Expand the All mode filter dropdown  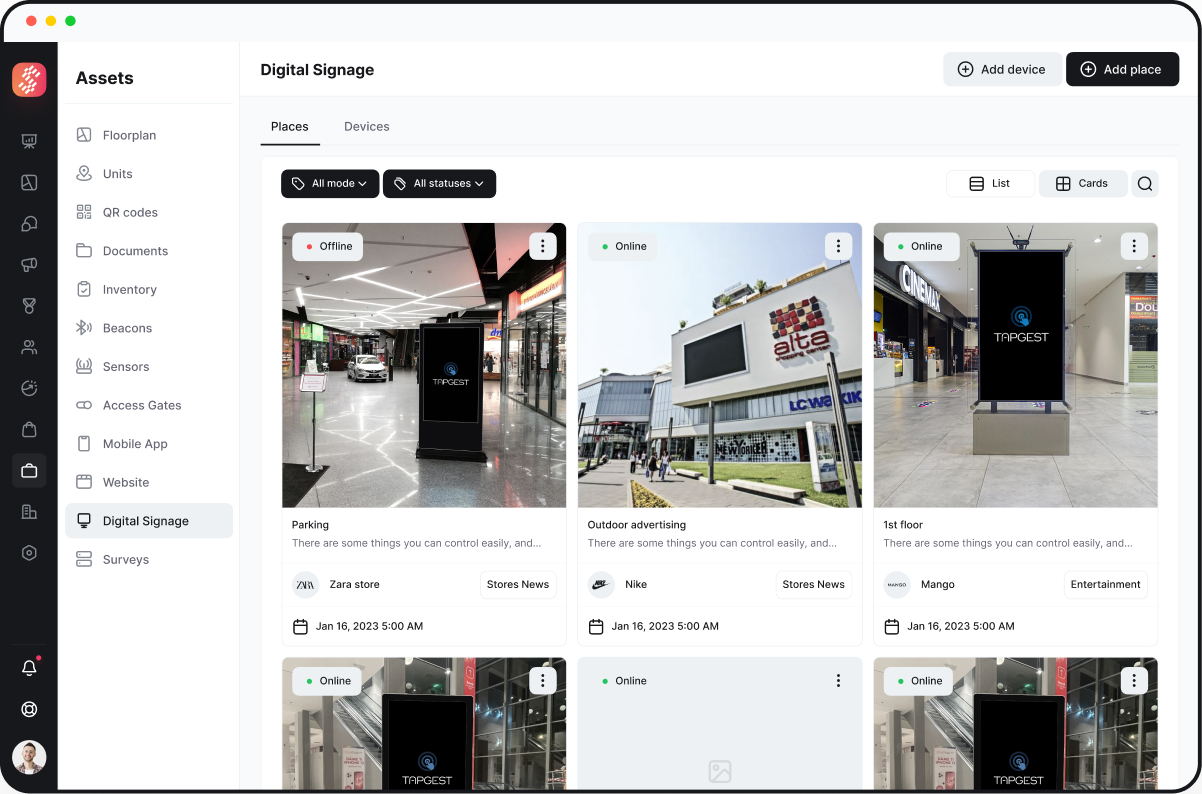[330, 183]
